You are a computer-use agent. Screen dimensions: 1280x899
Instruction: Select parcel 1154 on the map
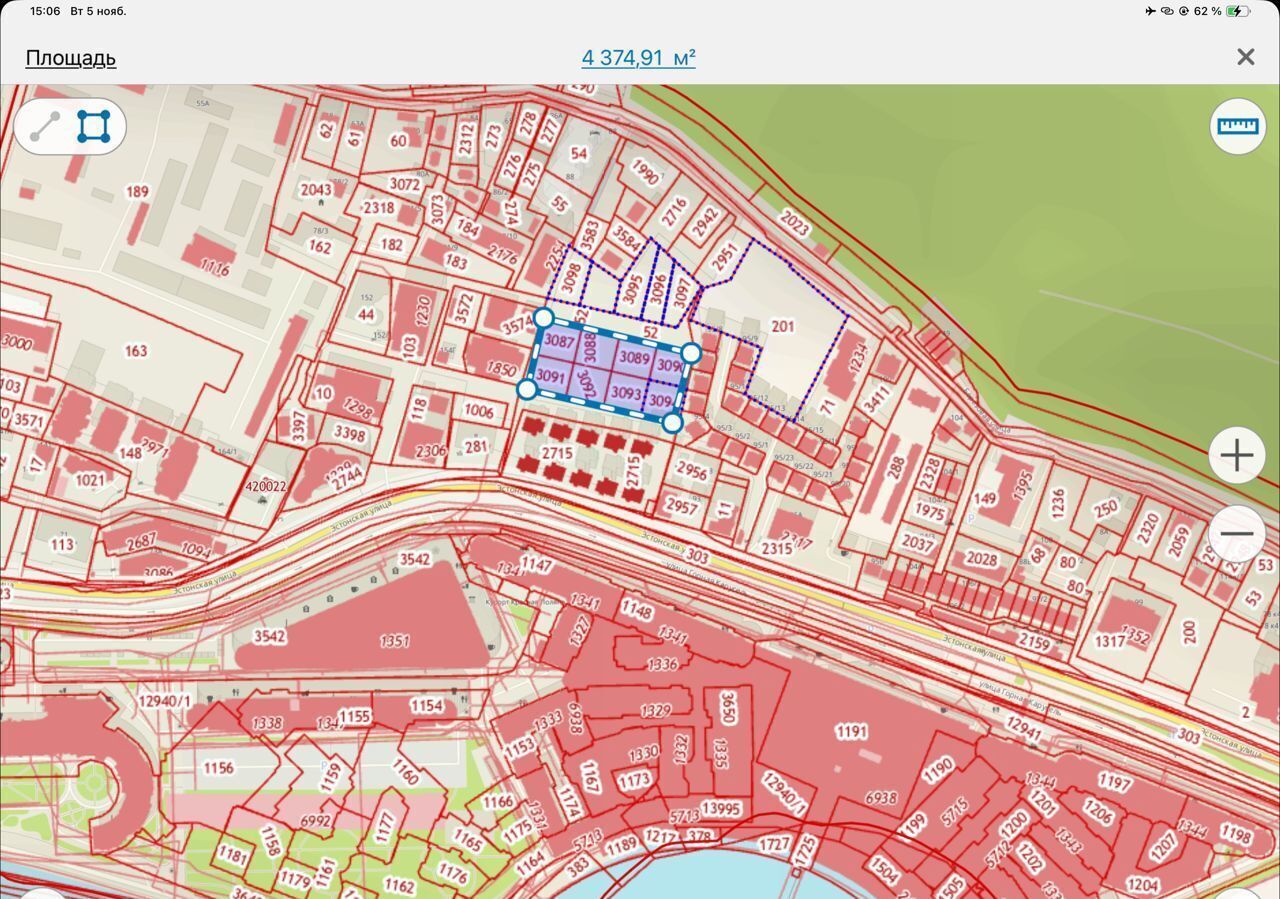click(427, 705)
